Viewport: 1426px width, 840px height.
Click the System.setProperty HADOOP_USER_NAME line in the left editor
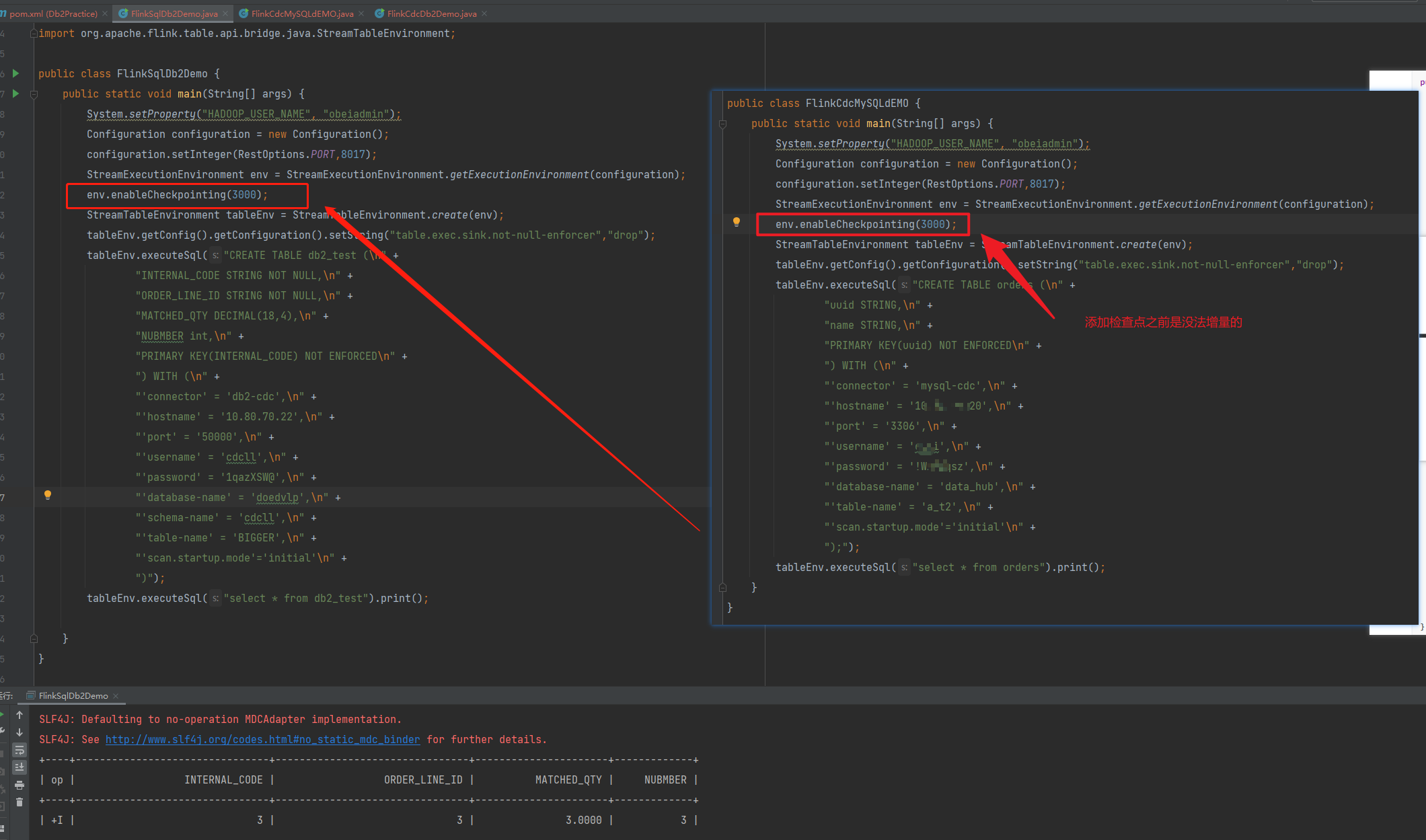pos(243,114)
